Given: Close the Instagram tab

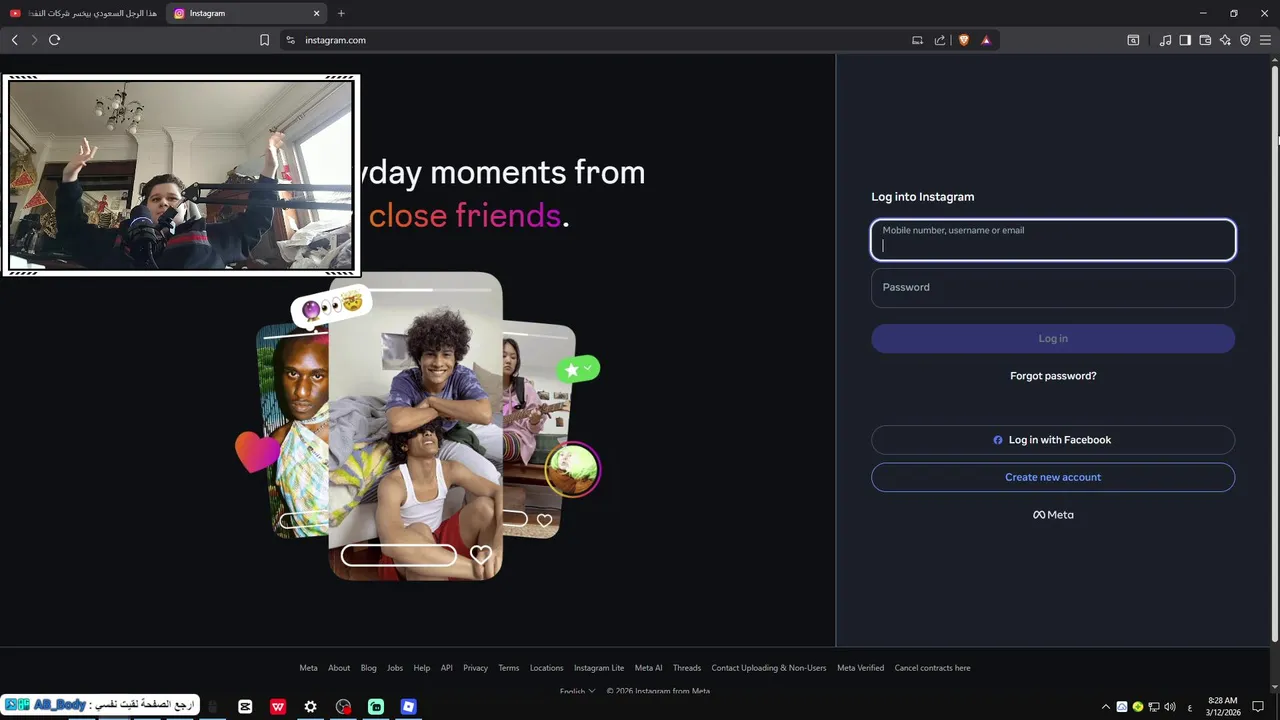Looking at the screenshot, I should [x=317, y=13].
